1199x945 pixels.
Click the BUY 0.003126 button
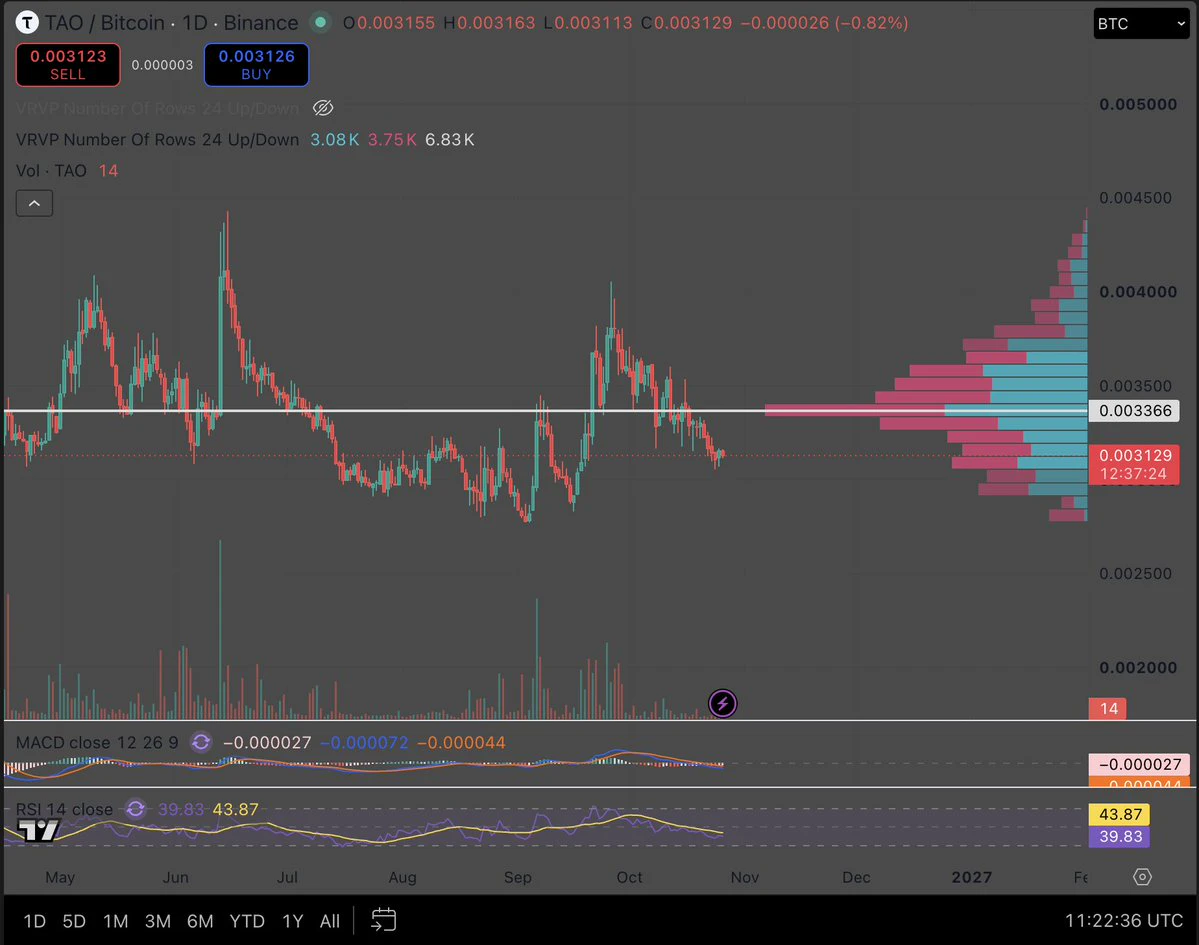click(256, 65)
